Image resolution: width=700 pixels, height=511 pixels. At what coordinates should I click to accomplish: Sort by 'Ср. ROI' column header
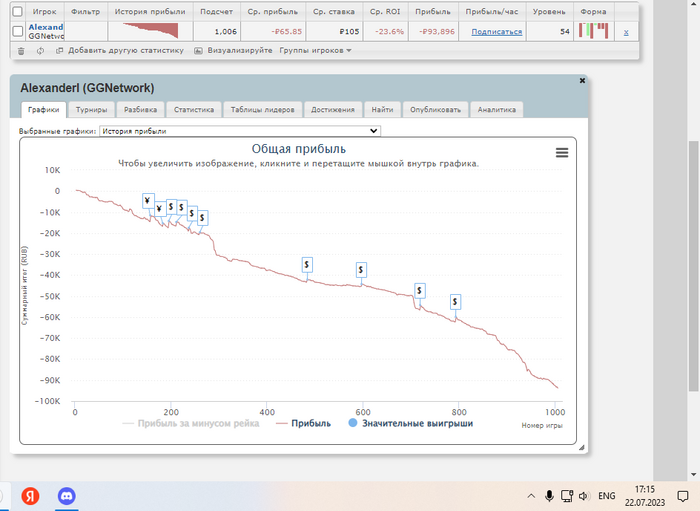pos(386,12)
